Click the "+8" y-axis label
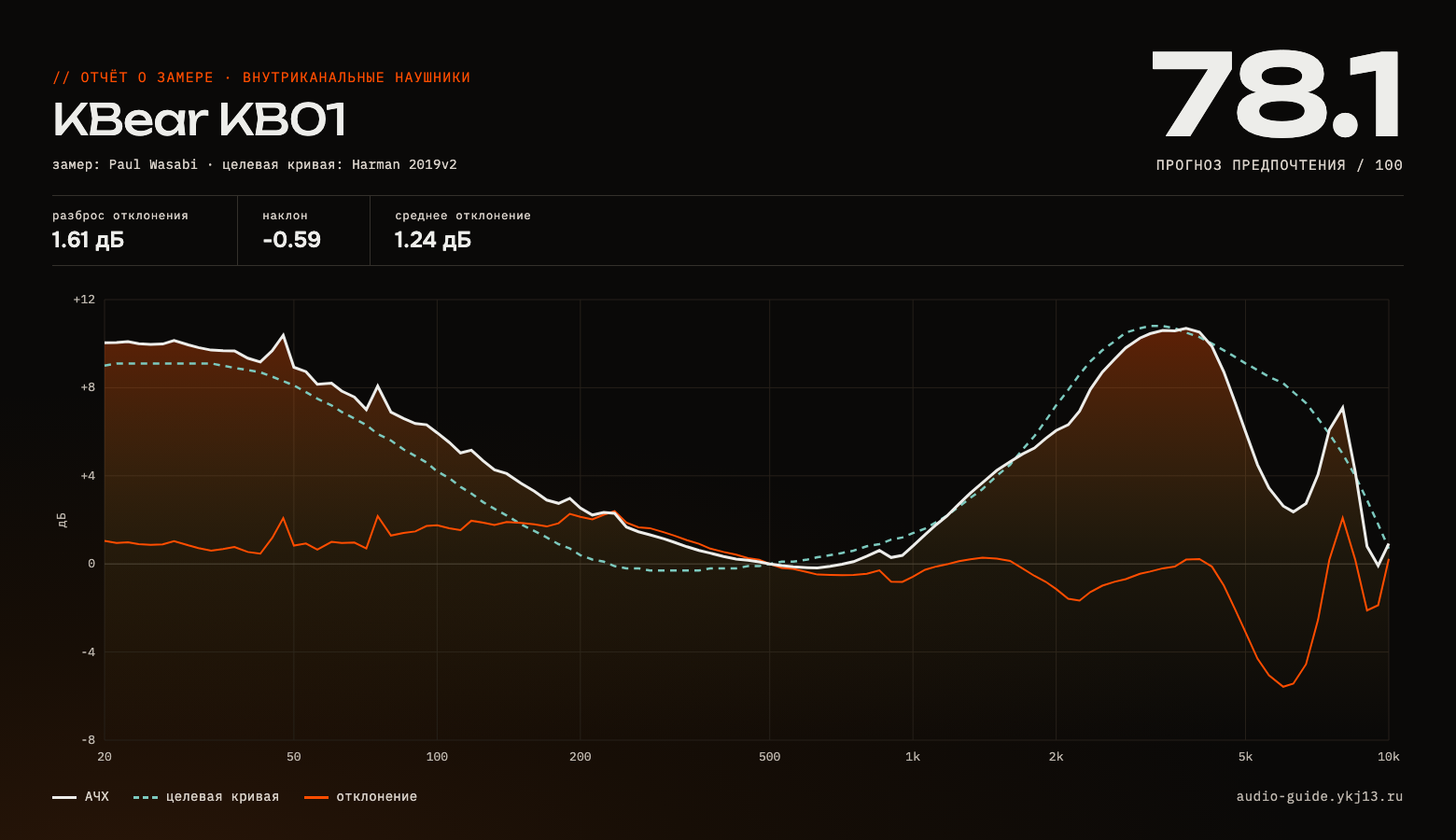Viewport: 1456px width, 840px height. [x=88, y=387]
